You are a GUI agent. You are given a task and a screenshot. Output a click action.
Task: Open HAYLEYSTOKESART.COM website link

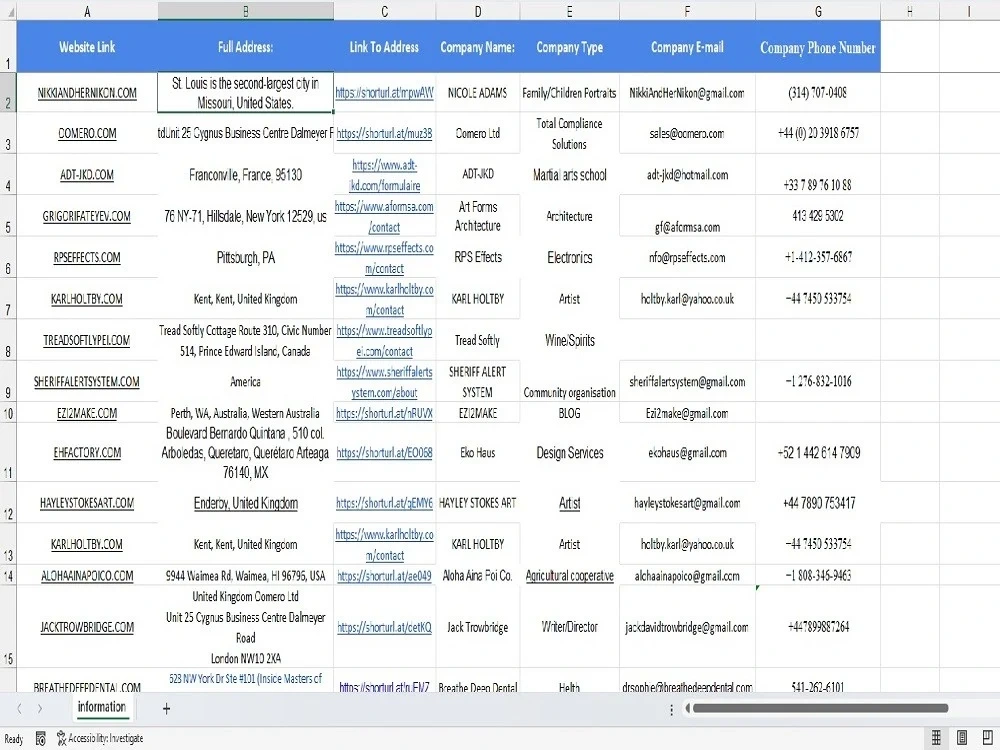(87, 503)
